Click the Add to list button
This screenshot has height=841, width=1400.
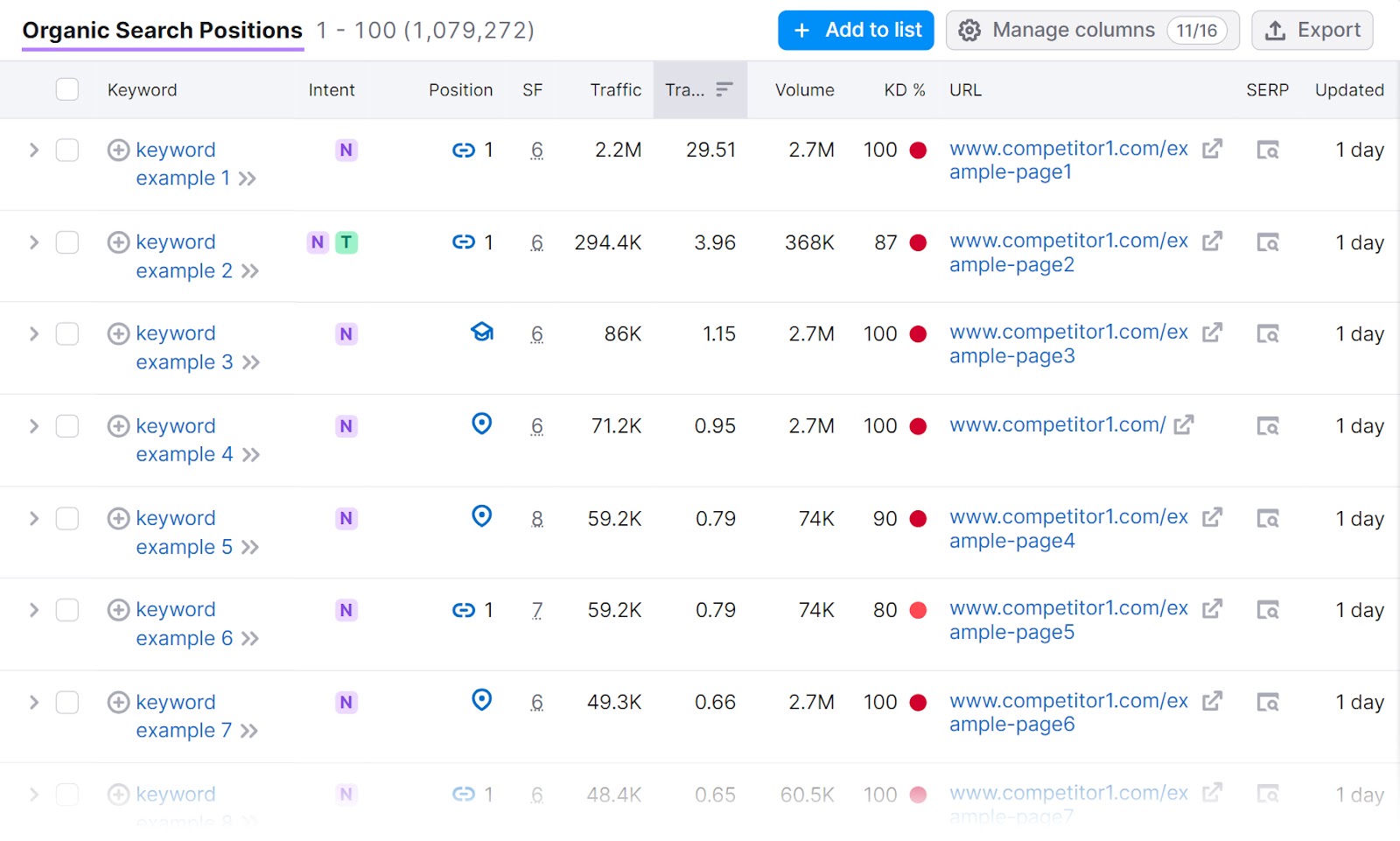[x=856, y=29]
